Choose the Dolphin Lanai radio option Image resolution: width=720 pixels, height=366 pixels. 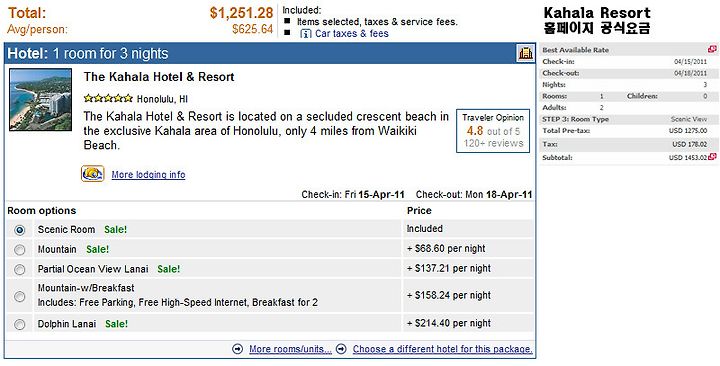[19, 325]
